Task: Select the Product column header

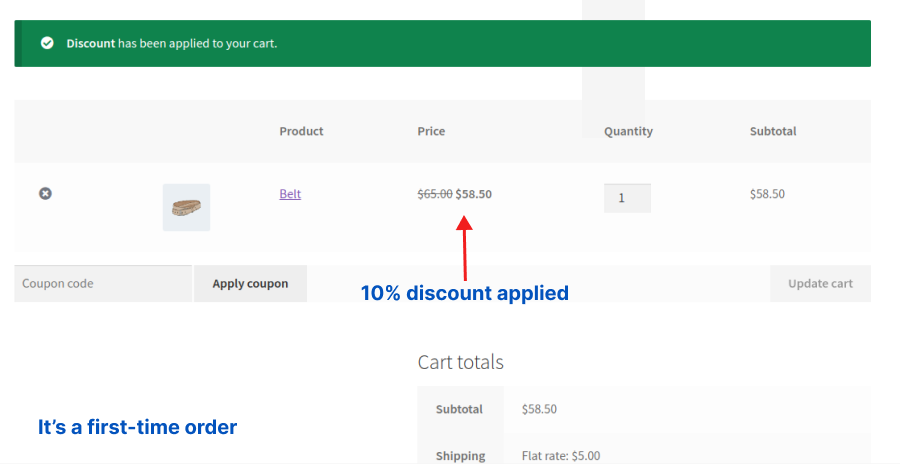Action: 301,131
